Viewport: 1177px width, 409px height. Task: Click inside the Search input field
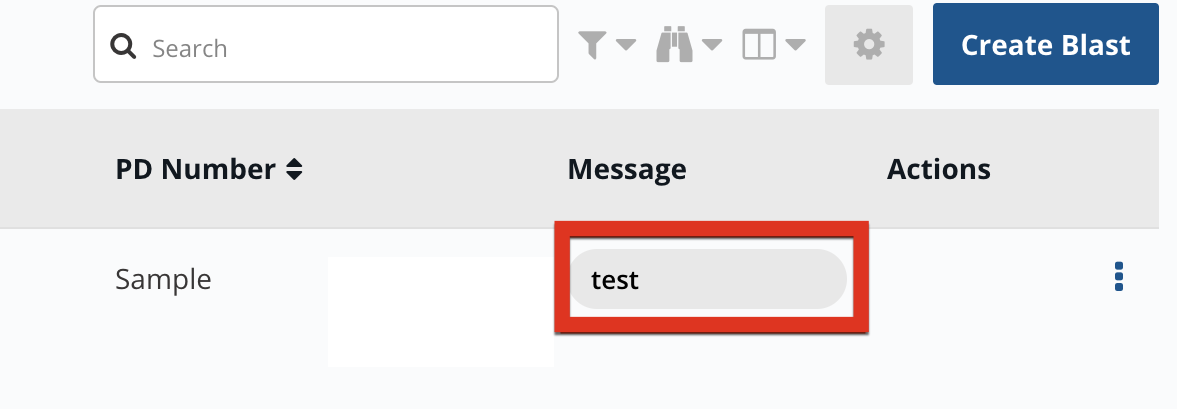[x=326, y=44]
